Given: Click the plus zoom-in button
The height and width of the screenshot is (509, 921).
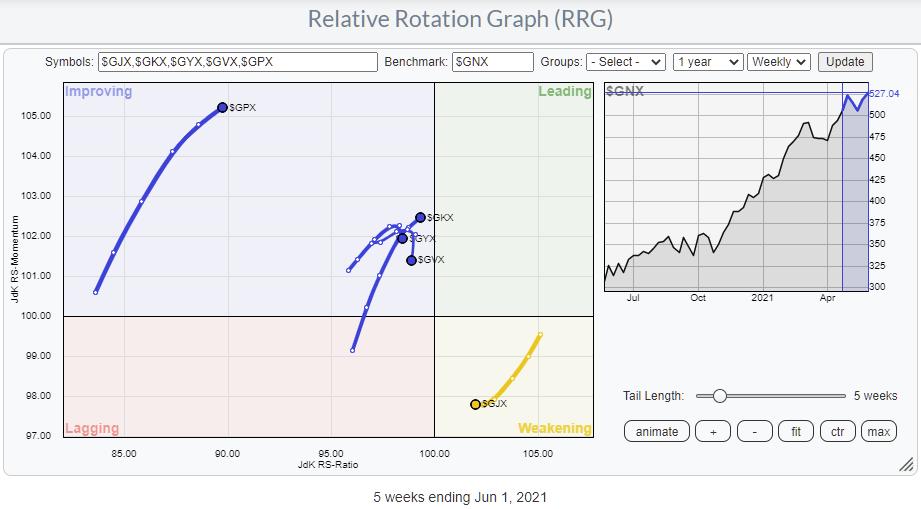Looking at the screenshot, I should tap(713, 432).
